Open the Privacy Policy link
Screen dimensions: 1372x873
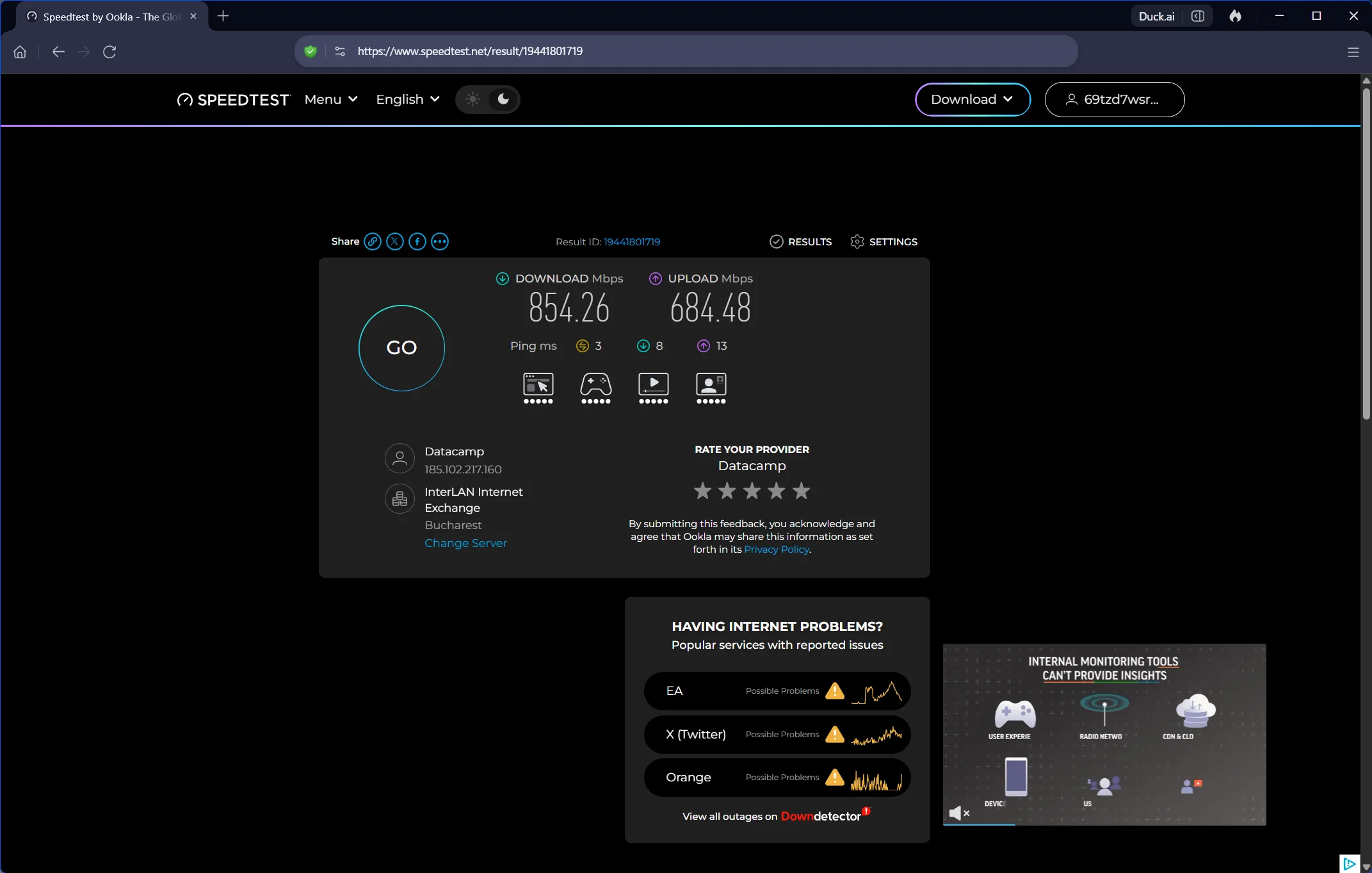[x=777, y=550]
